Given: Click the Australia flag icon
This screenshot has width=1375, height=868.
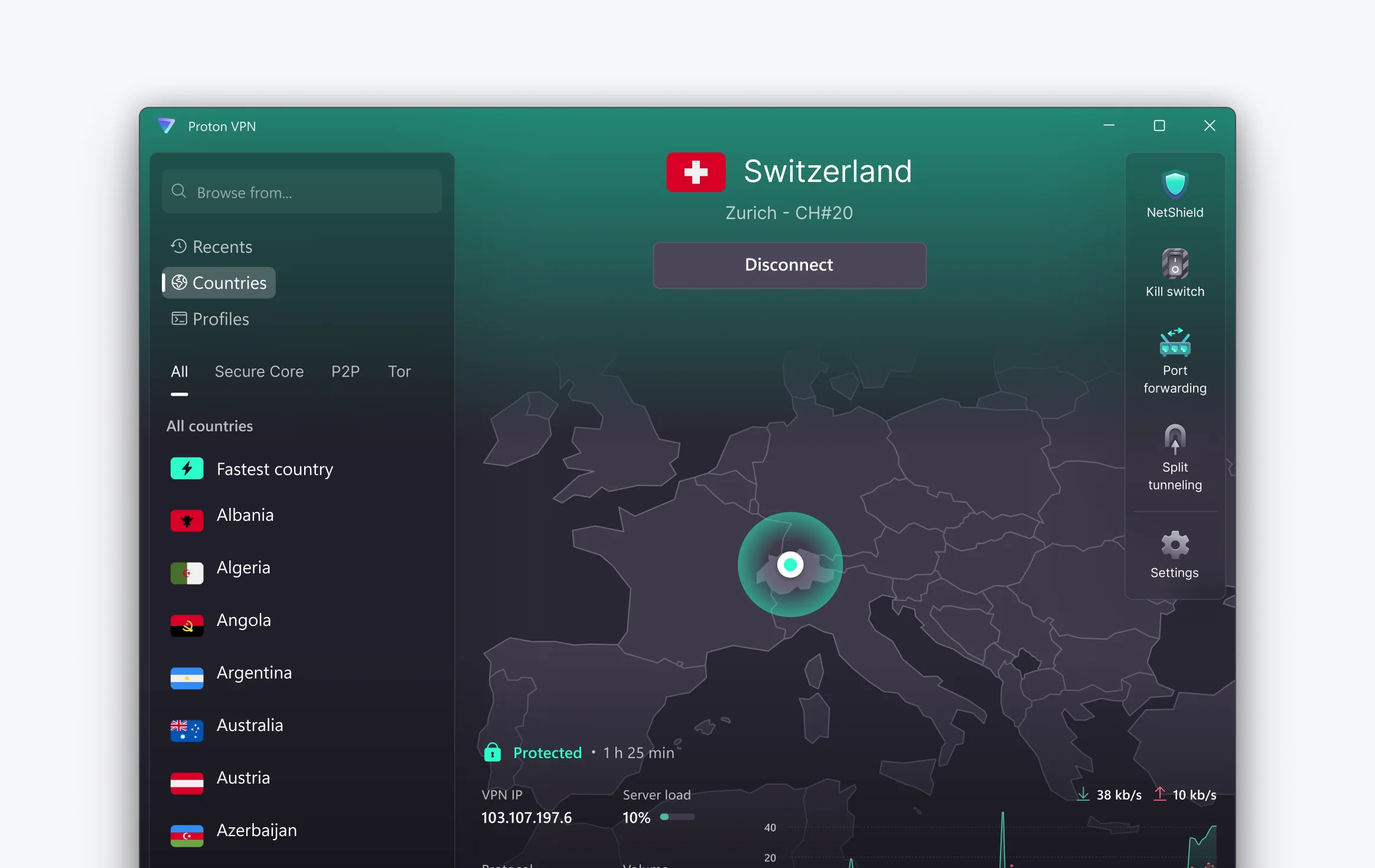Looking at the screenshot, I should coord(187,731).
